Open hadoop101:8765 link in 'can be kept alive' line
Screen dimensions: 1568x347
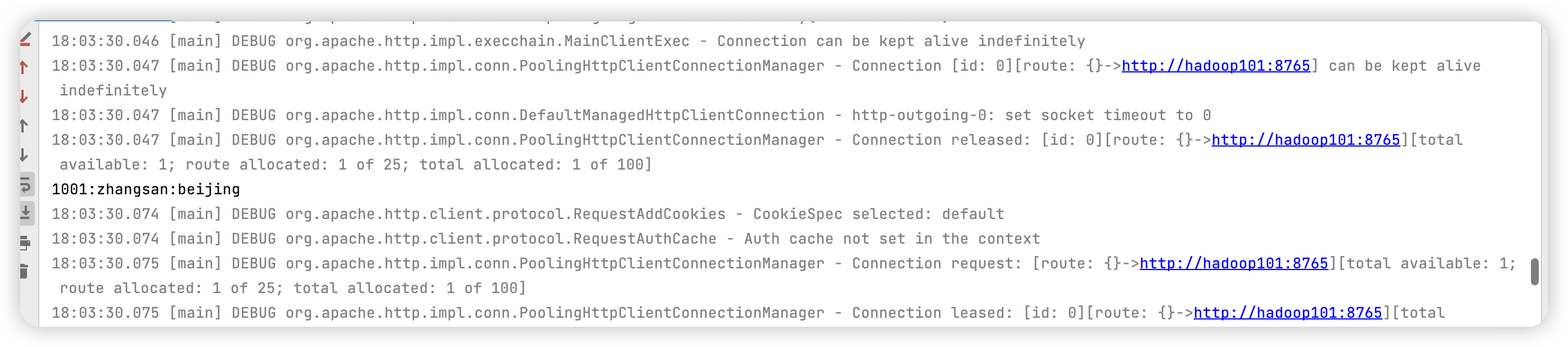pos(1216,66)
